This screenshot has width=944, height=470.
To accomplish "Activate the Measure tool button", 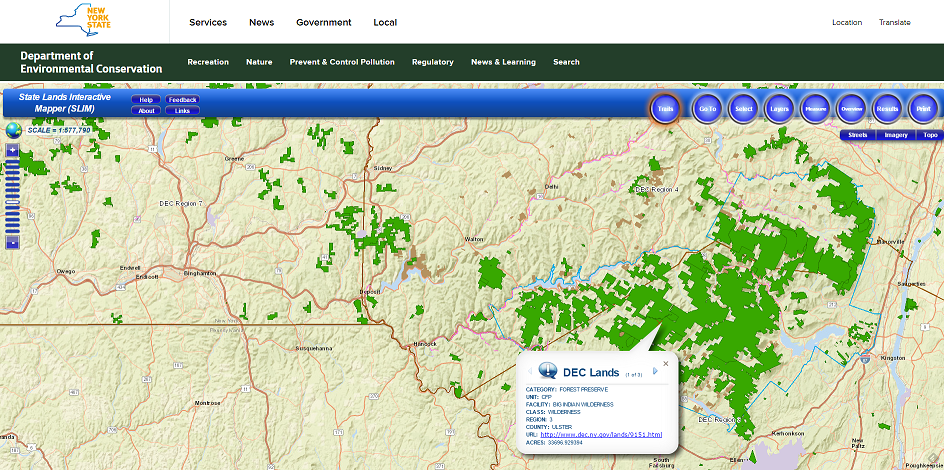I will (x=815, y=109).
